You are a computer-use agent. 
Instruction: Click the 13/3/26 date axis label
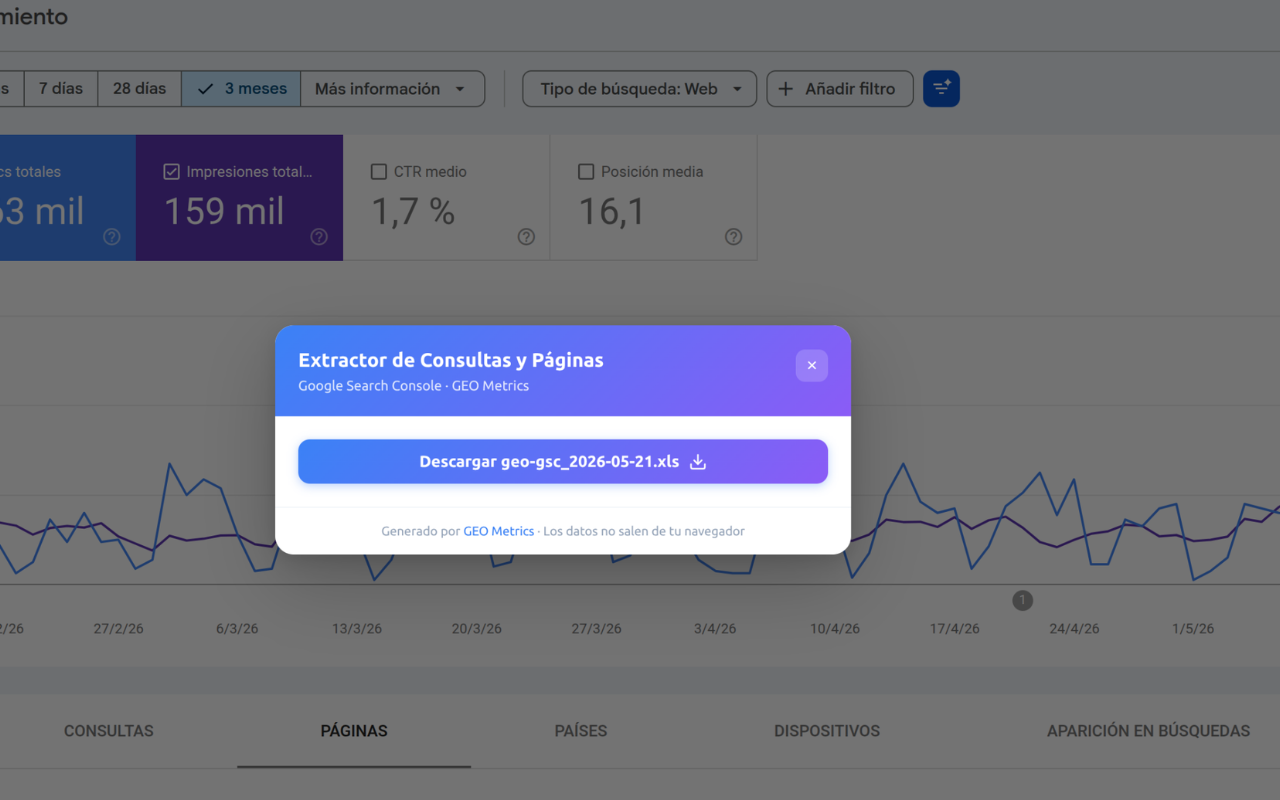point(357,629)
